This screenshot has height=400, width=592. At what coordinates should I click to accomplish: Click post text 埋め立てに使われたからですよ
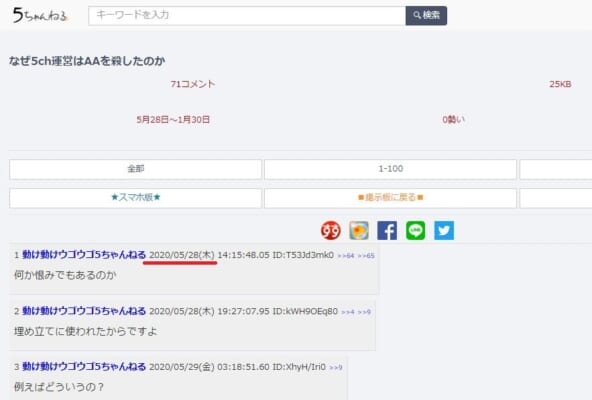tap(85, 332)
